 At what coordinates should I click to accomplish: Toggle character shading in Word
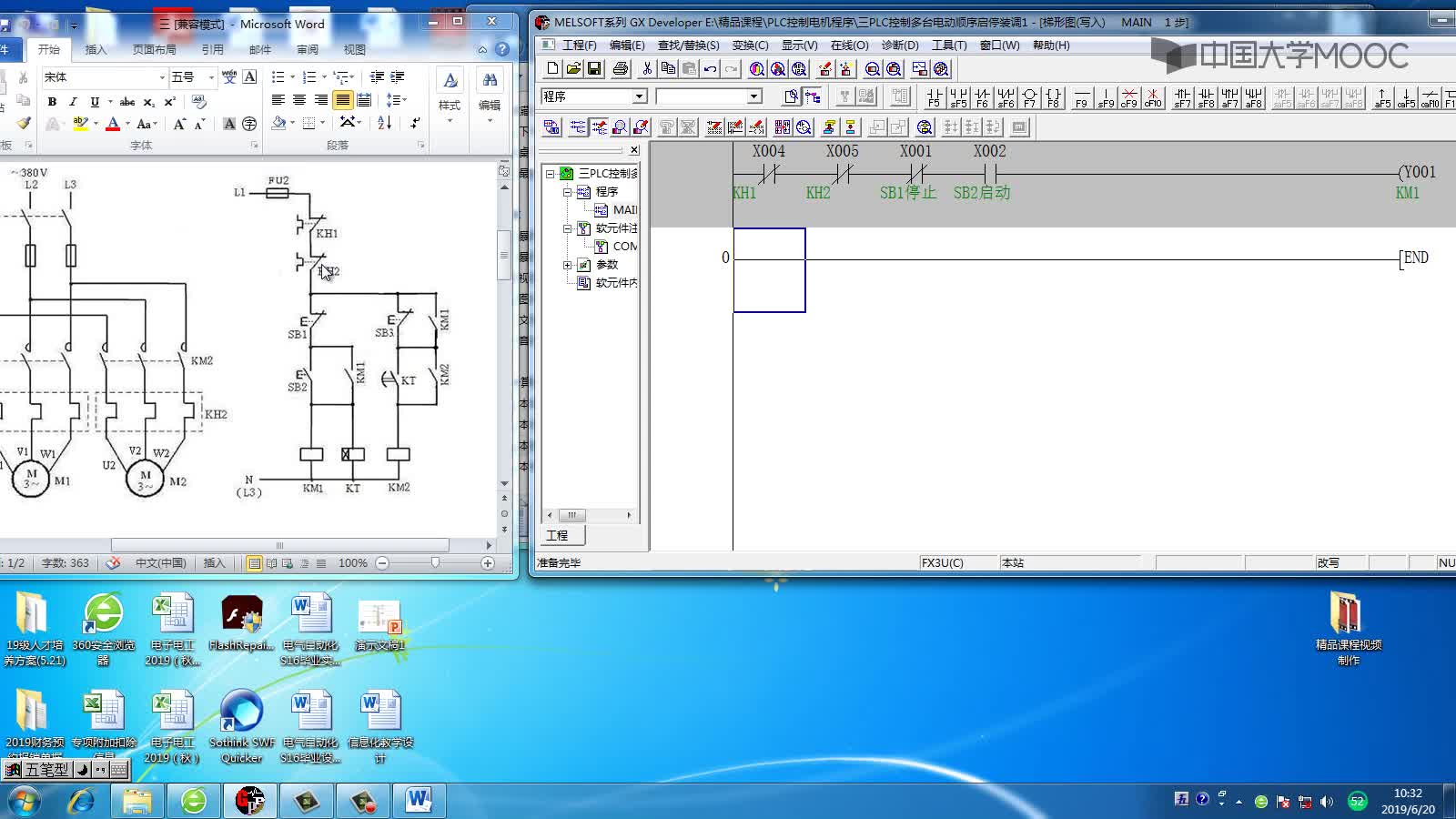point(229,124)
